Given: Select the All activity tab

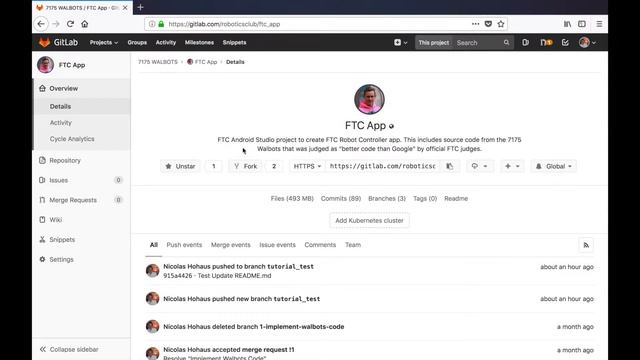Looking at the screenshot, I should click(153, 245).
